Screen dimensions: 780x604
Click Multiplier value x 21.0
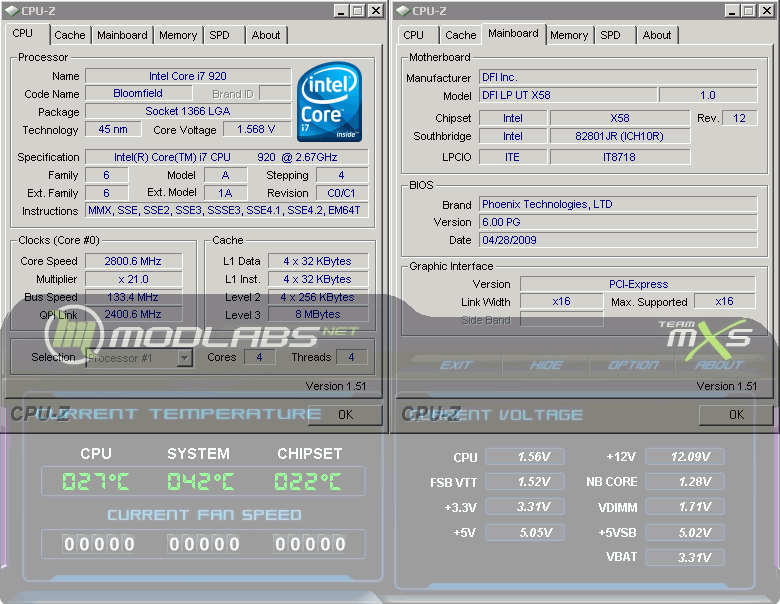tap(133, 279)
